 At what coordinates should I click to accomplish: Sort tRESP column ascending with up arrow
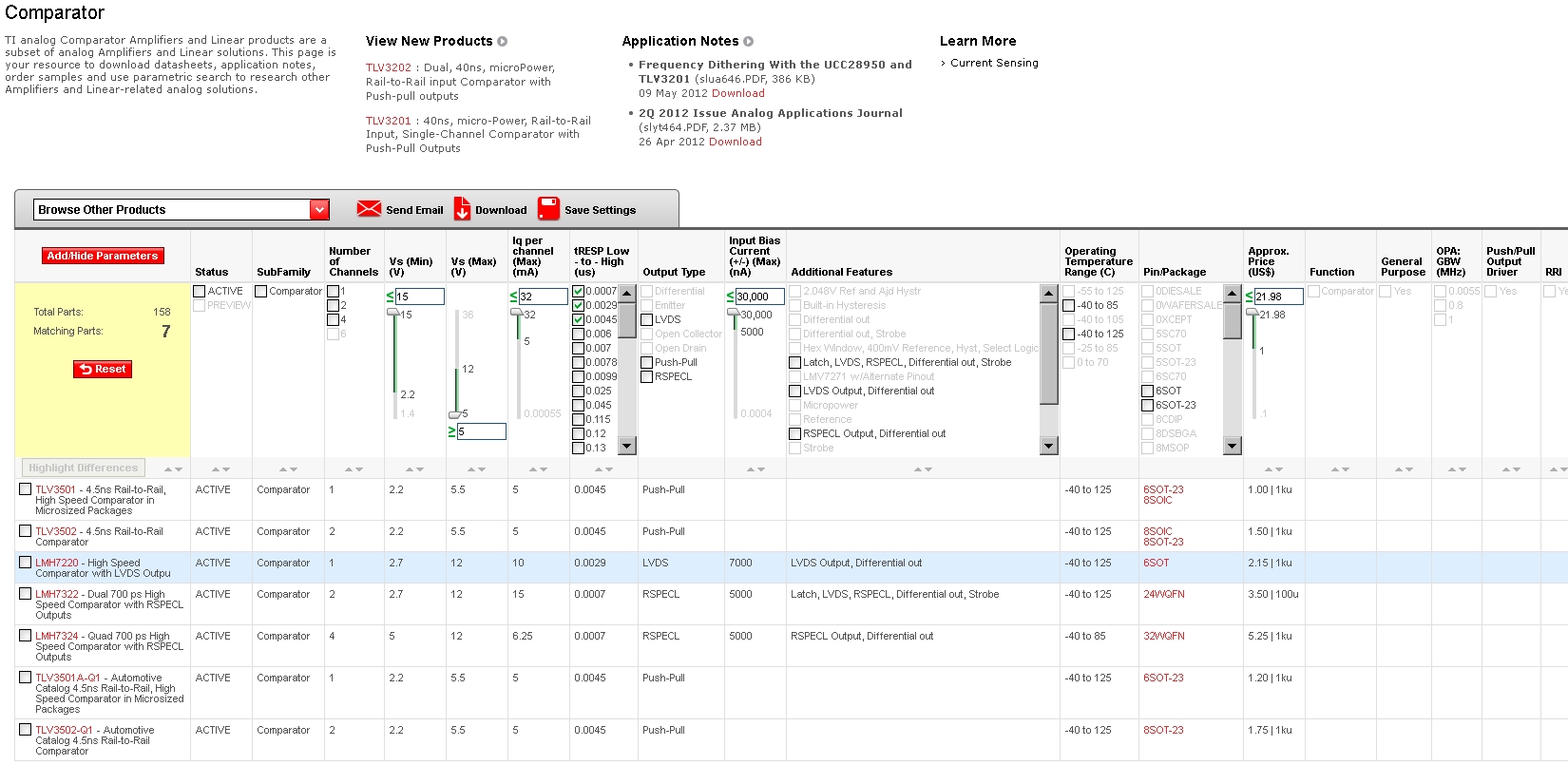point(599,469)
